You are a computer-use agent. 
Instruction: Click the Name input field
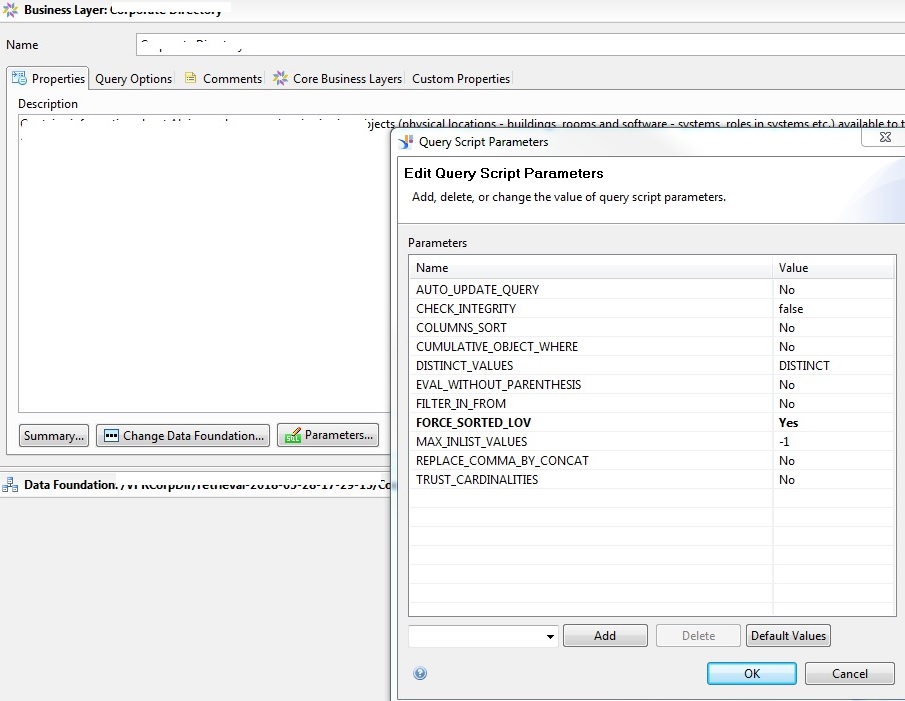[520, 44]
